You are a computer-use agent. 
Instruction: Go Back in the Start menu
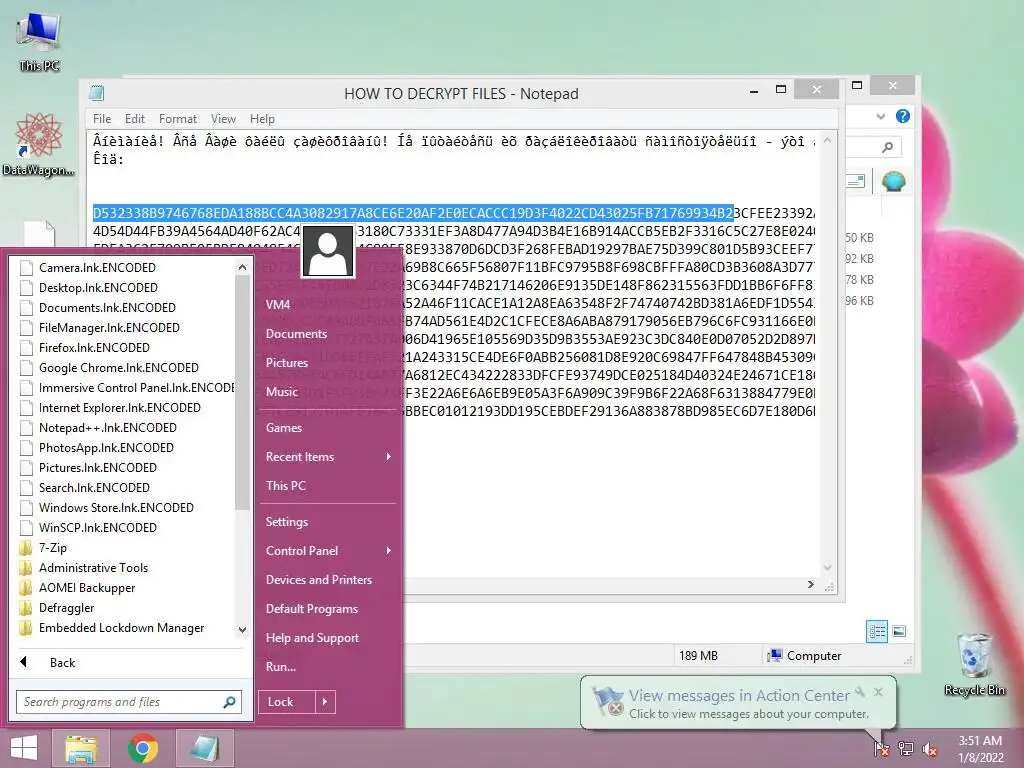(x=62, y=662)
